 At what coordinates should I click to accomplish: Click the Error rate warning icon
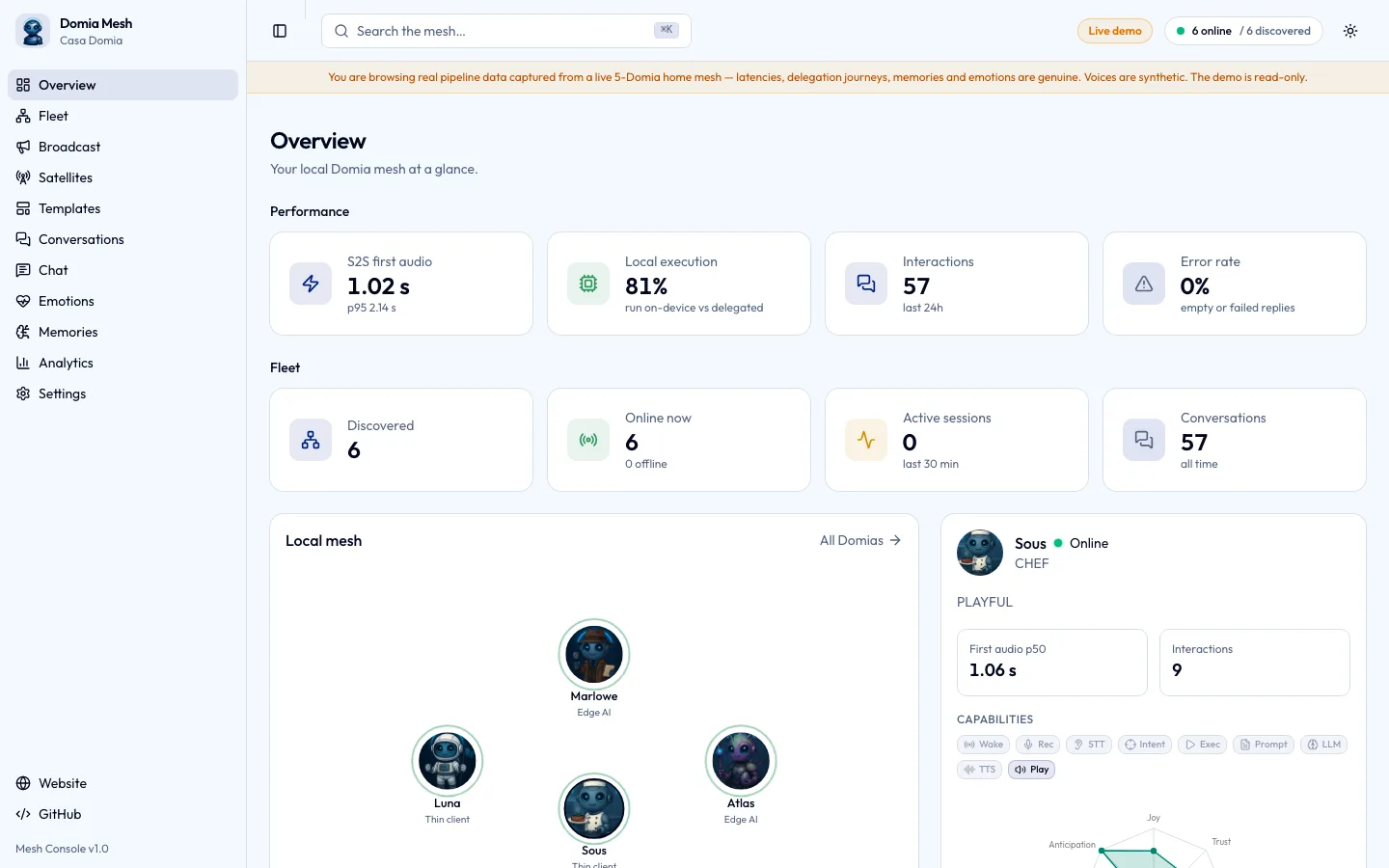click(1144, 284)
